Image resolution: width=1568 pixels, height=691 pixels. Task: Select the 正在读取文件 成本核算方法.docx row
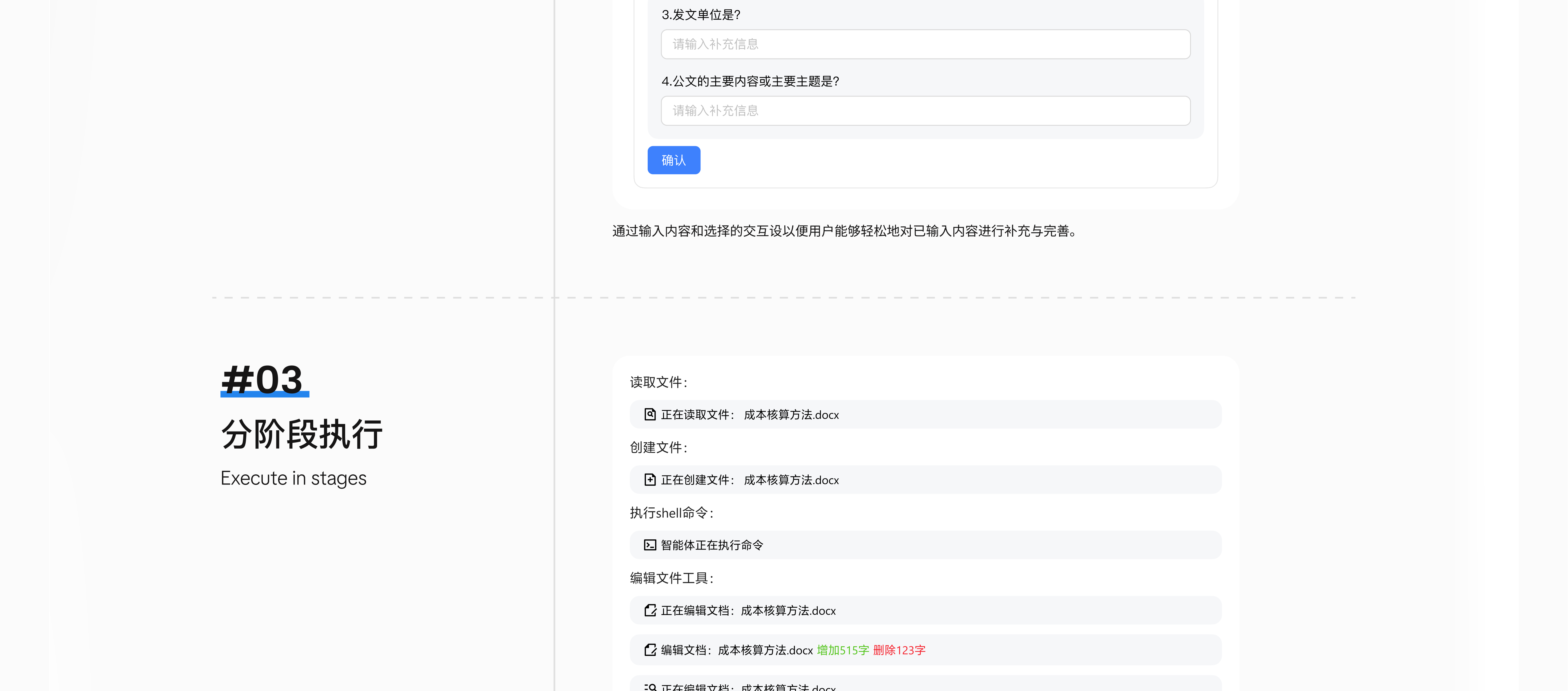point(925,414)
